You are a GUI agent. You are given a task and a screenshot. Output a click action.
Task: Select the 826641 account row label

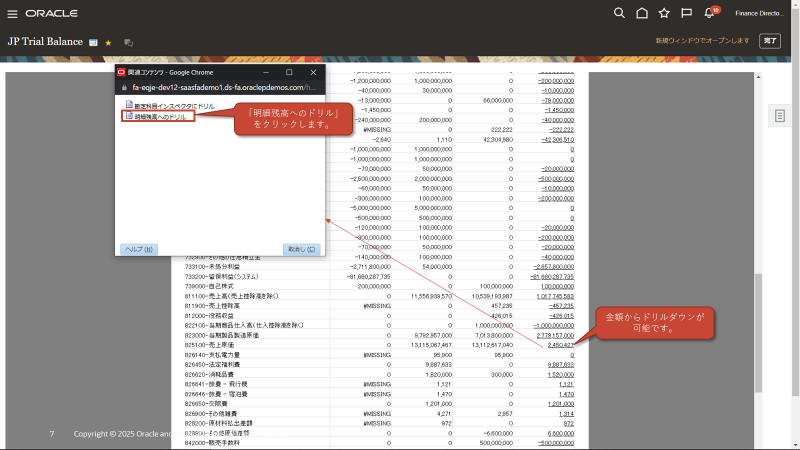[x=216, y=384]
